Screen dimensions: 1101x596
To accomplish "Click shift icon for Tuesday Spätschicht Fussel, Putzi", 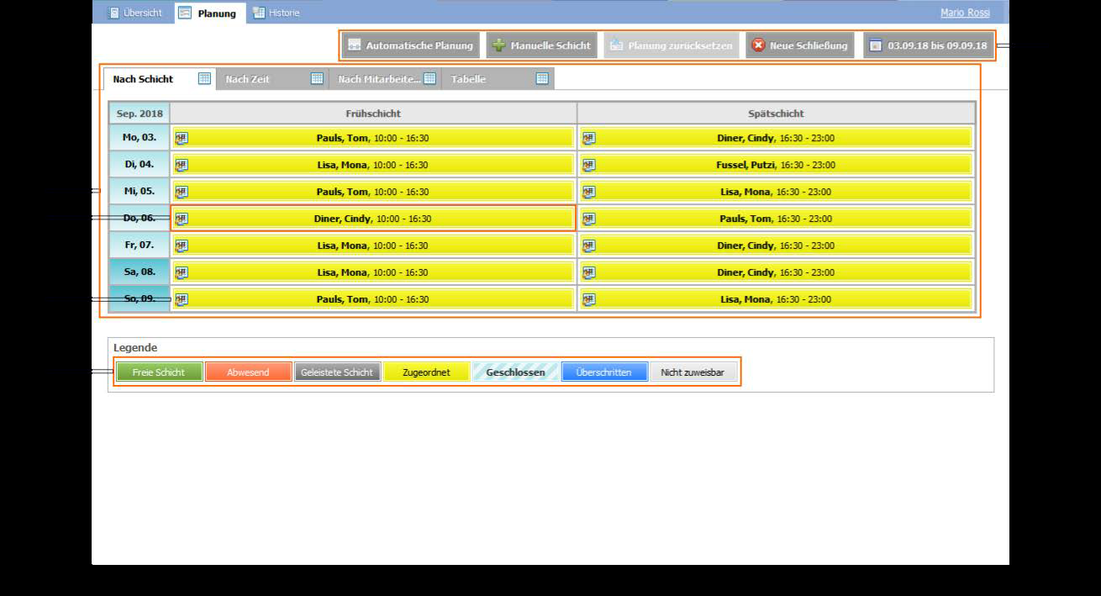I will (588, 165).
